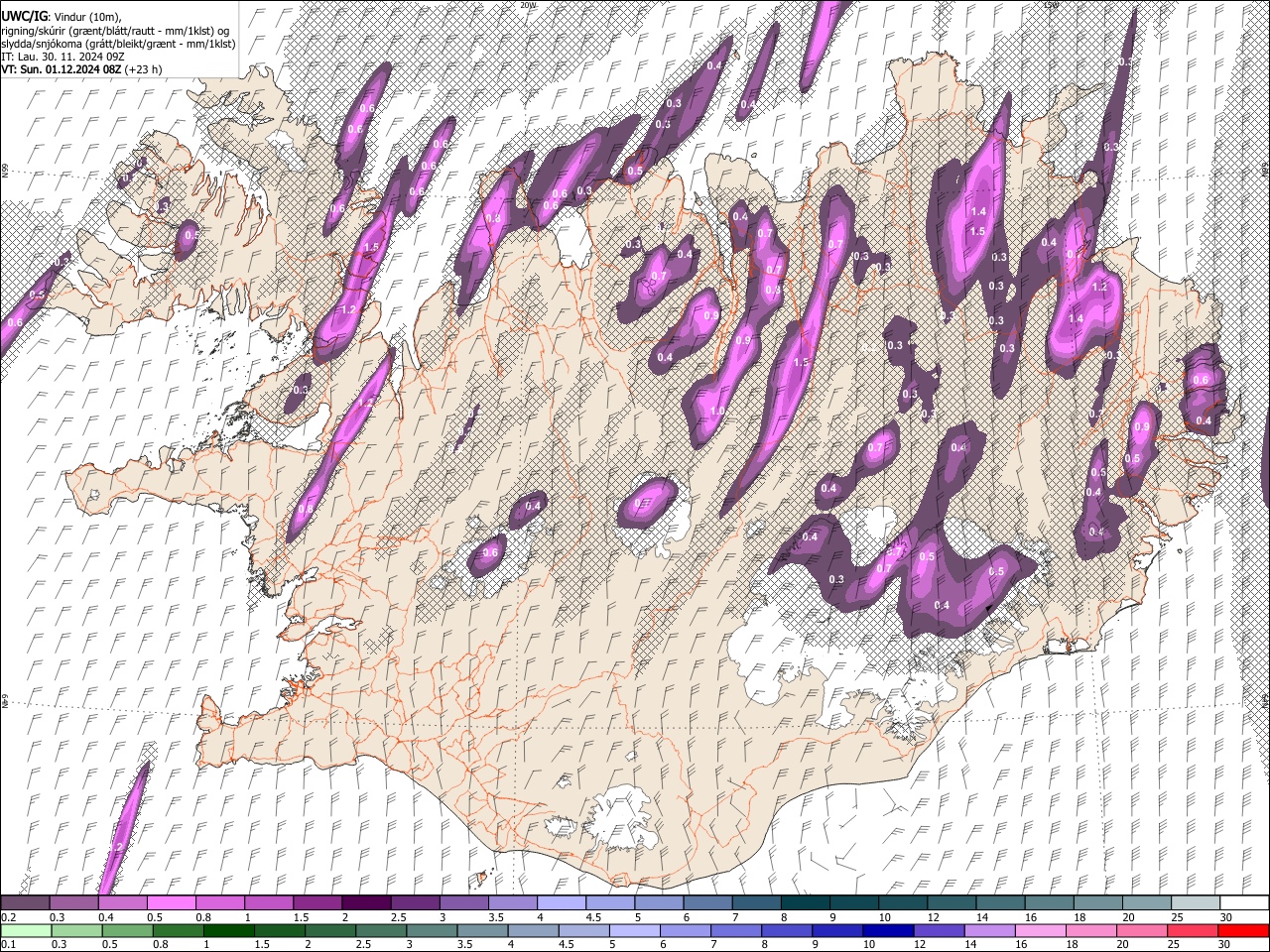Image resolution: width=1270 pixels, height=952 pixels.
Task: Select the rain scale swatch between 6 and 7
Action: coord(685,930)
